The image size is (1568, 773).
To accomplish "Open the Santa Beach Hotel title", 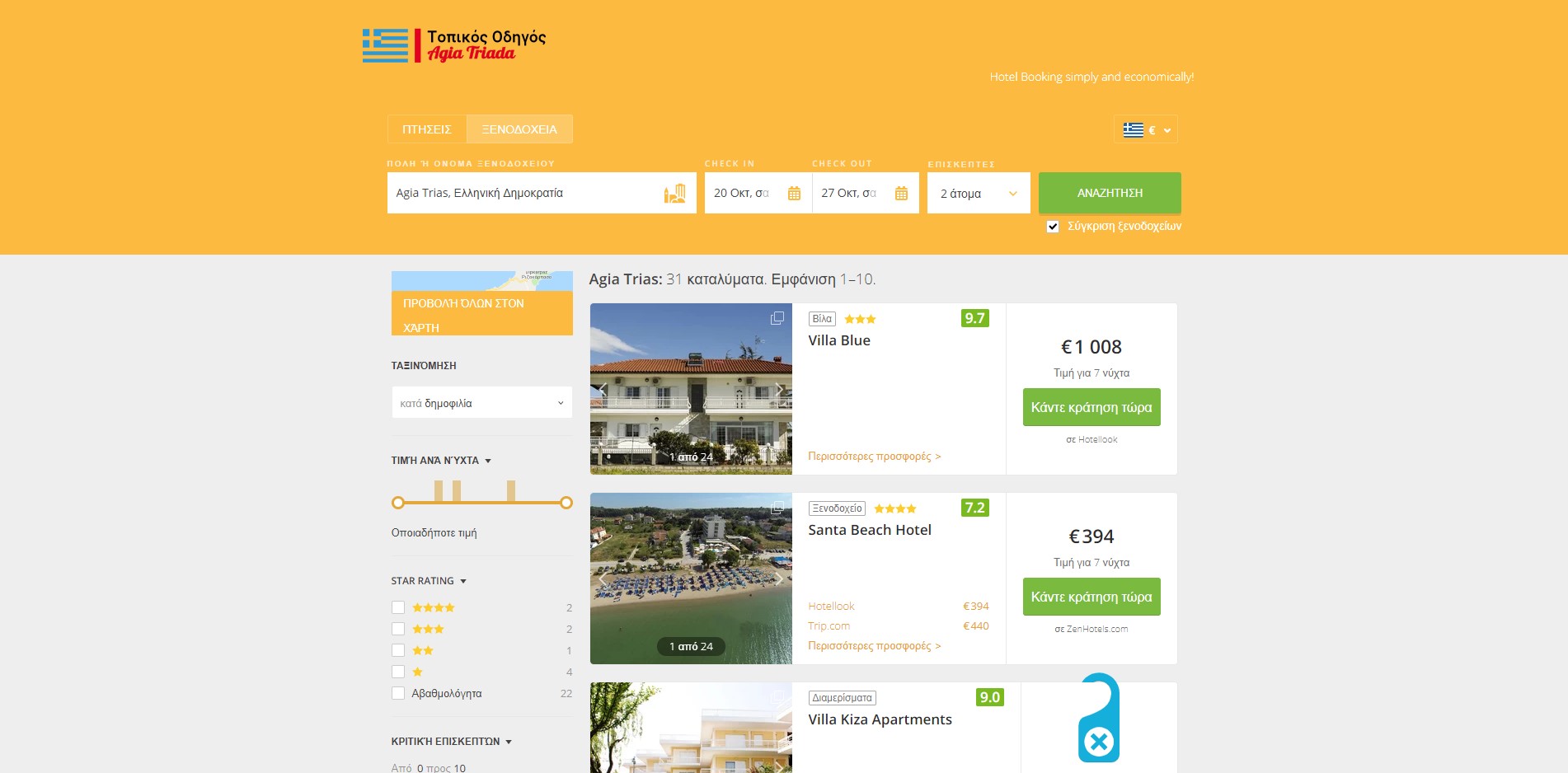I will [870, 530].
